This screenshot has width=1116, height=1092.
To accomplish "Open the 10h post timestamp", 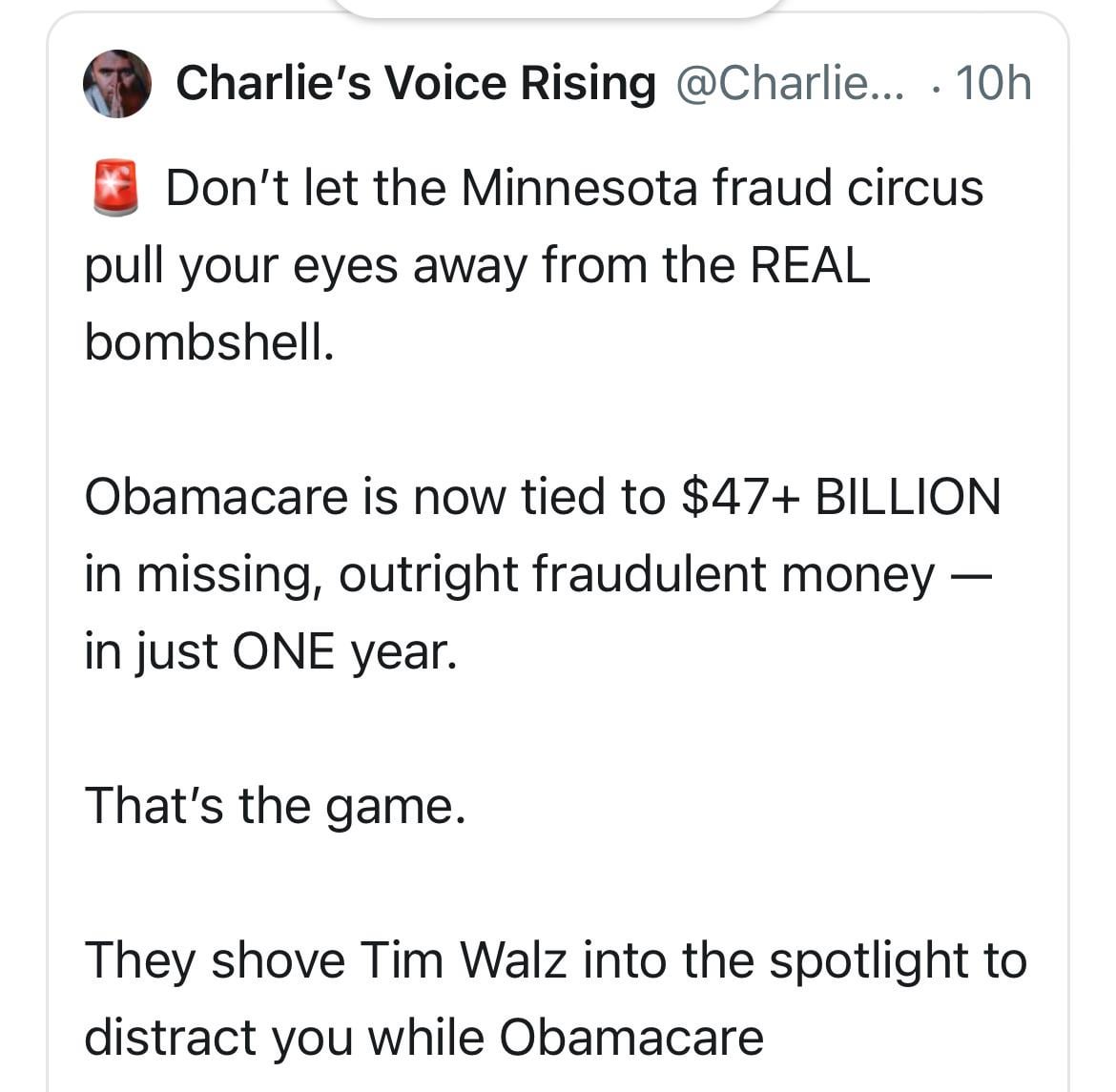I will (994, 83).
